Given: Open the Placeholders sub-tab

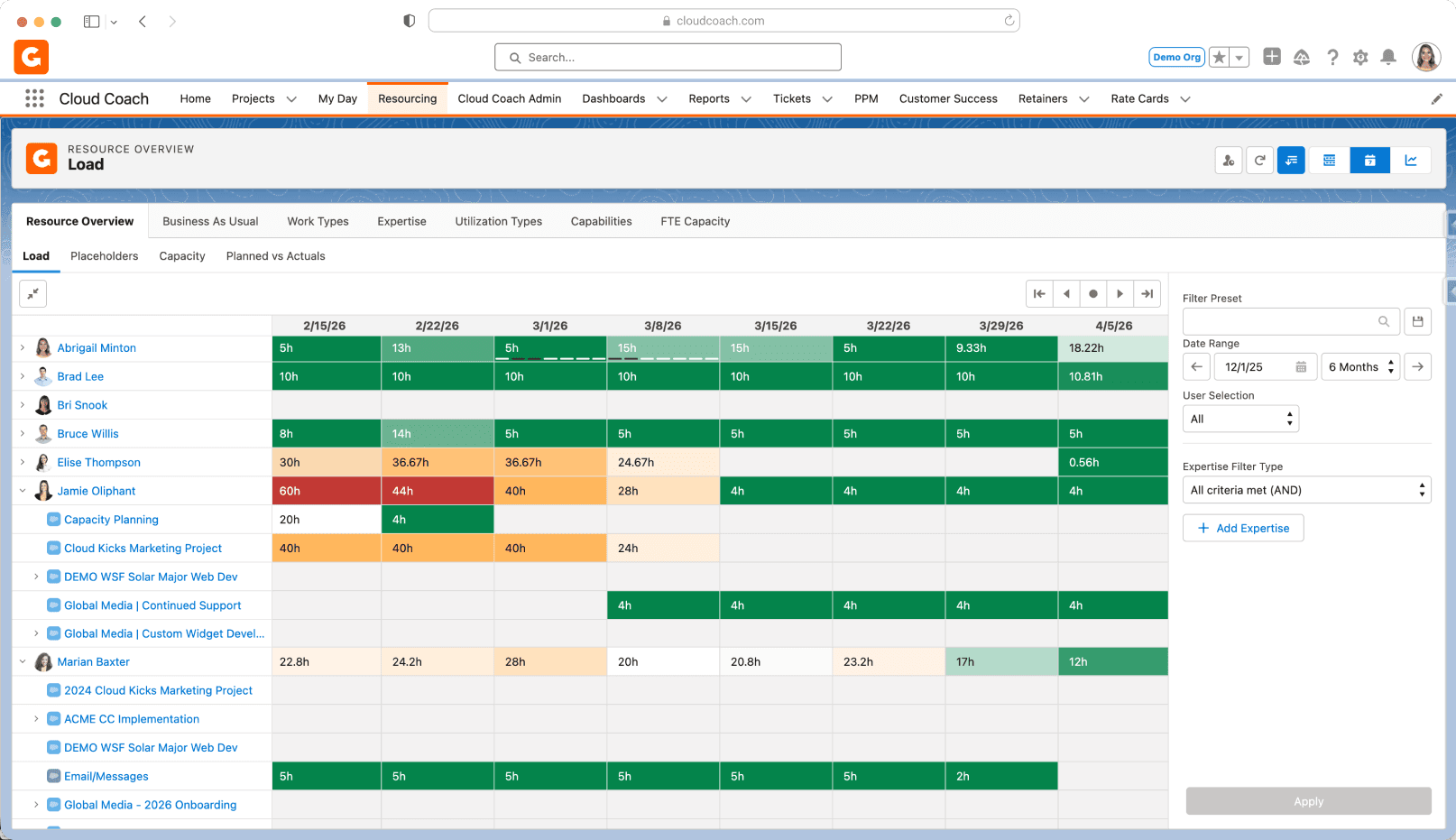Looking at the screenshot, I should point(105,256).
